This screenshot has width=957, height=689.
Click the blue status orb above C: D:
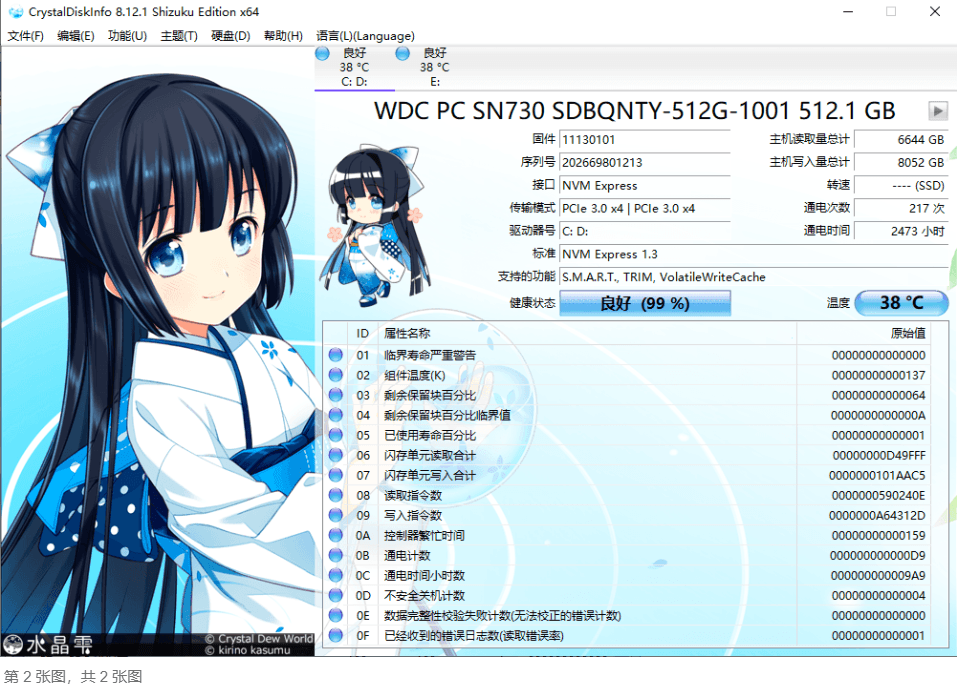322,54
